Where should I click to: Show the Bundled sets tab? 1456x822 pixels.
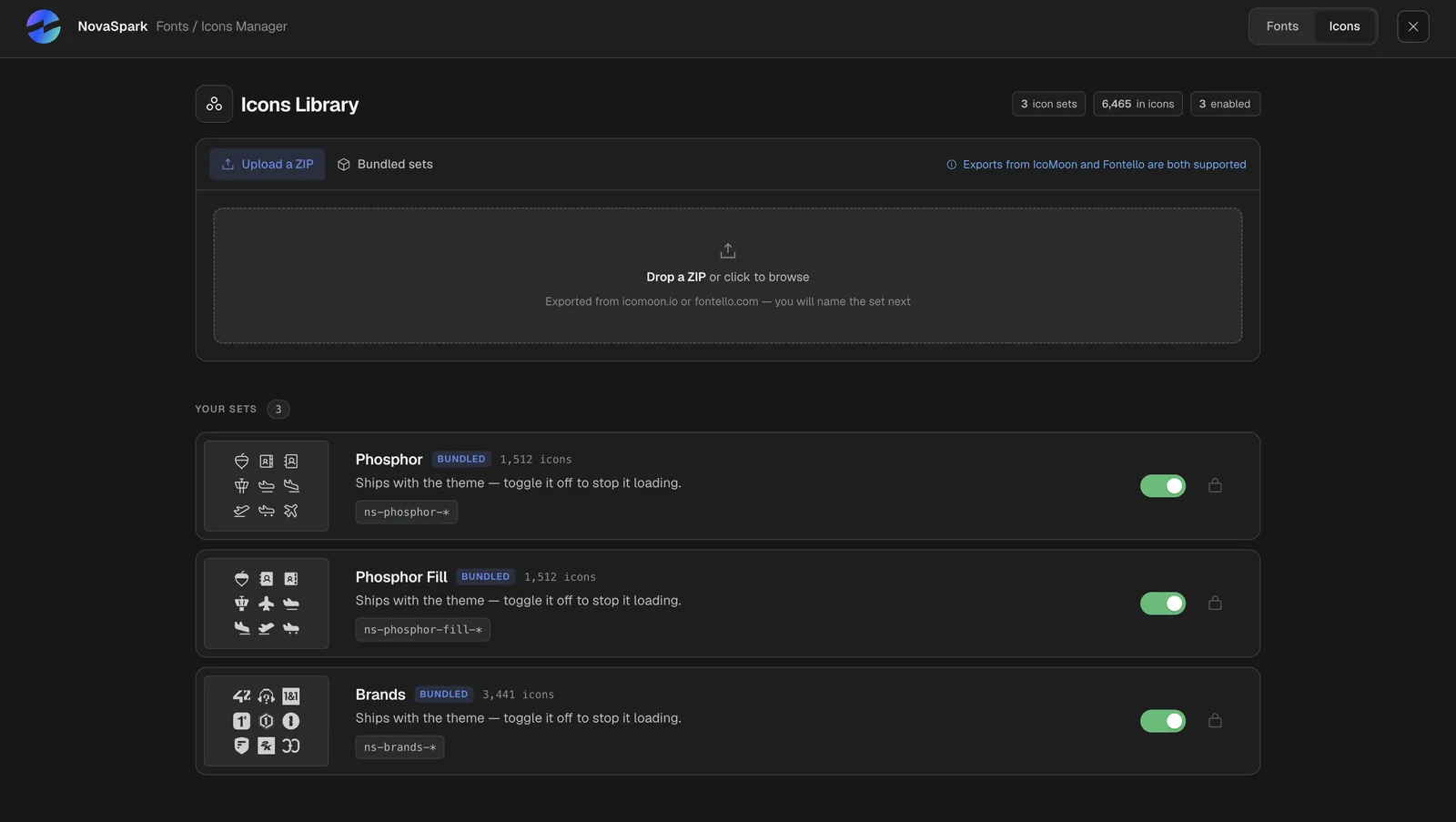[x=385, y=165]
